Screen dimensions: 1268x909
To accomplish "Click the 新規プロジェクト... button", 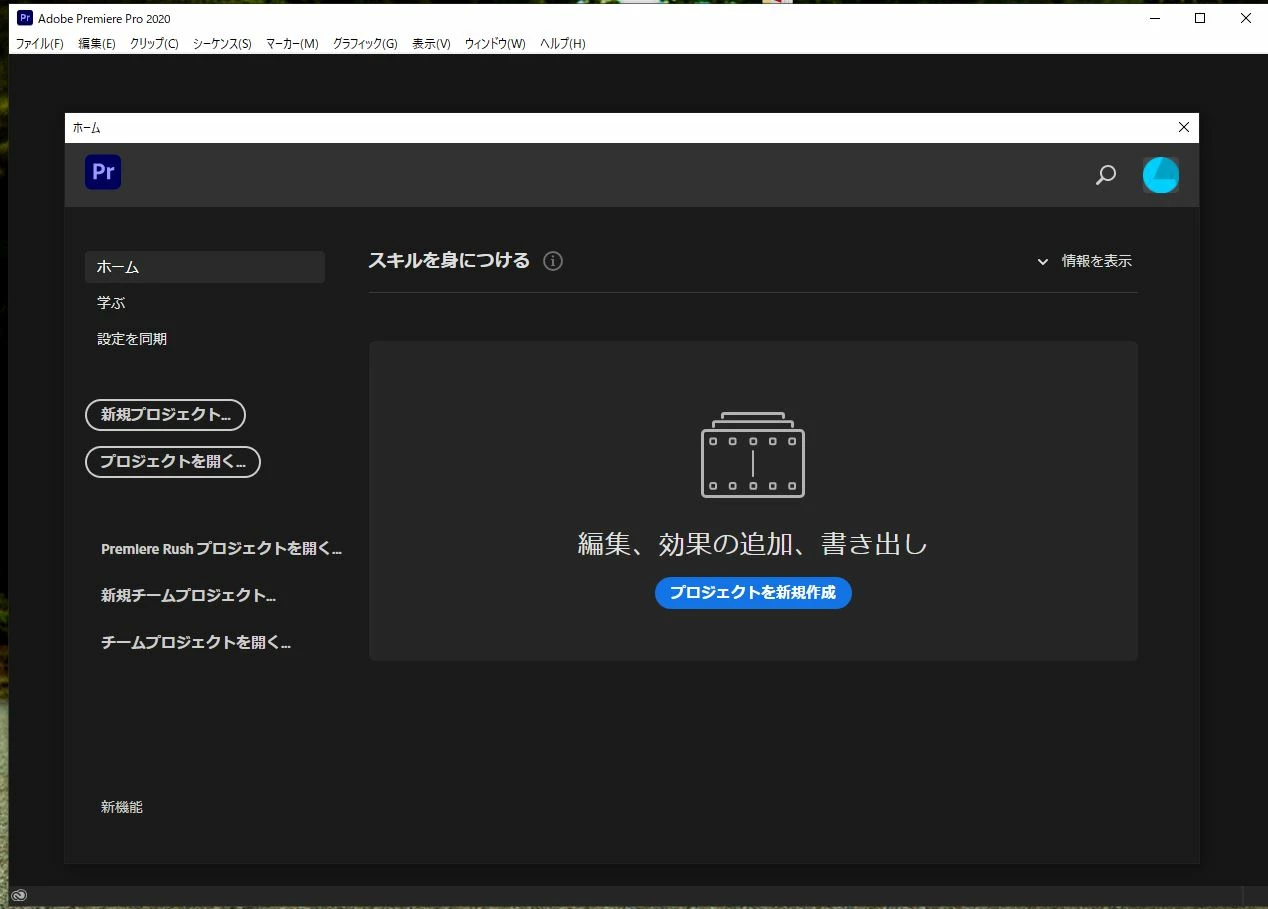I will (166, 415).
